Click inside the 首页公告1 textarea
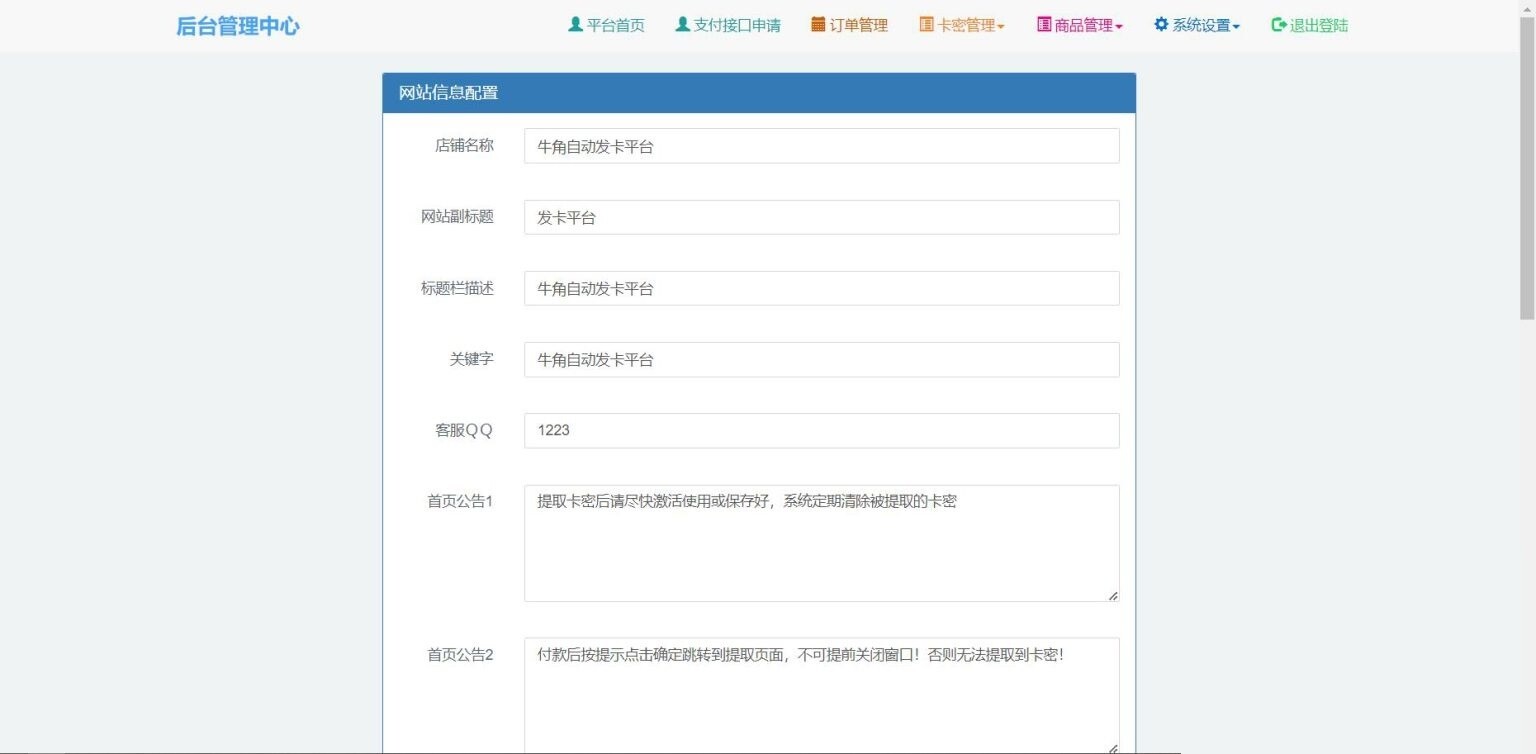The height and width of the screenshot is (754, 1536). (821, 543)
